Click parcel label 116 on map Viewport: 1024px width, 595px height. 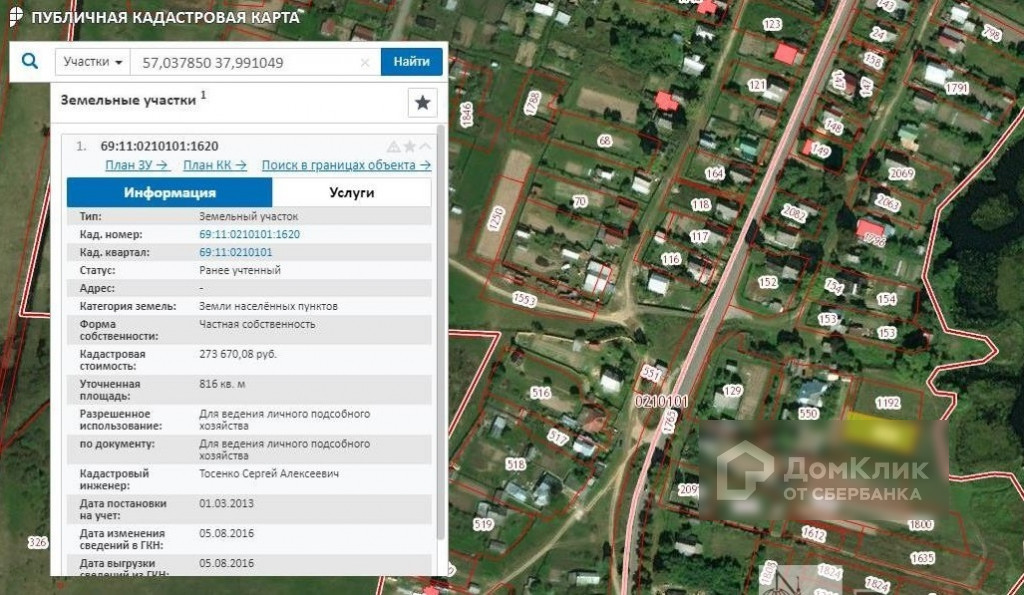(x=671, y=259)
